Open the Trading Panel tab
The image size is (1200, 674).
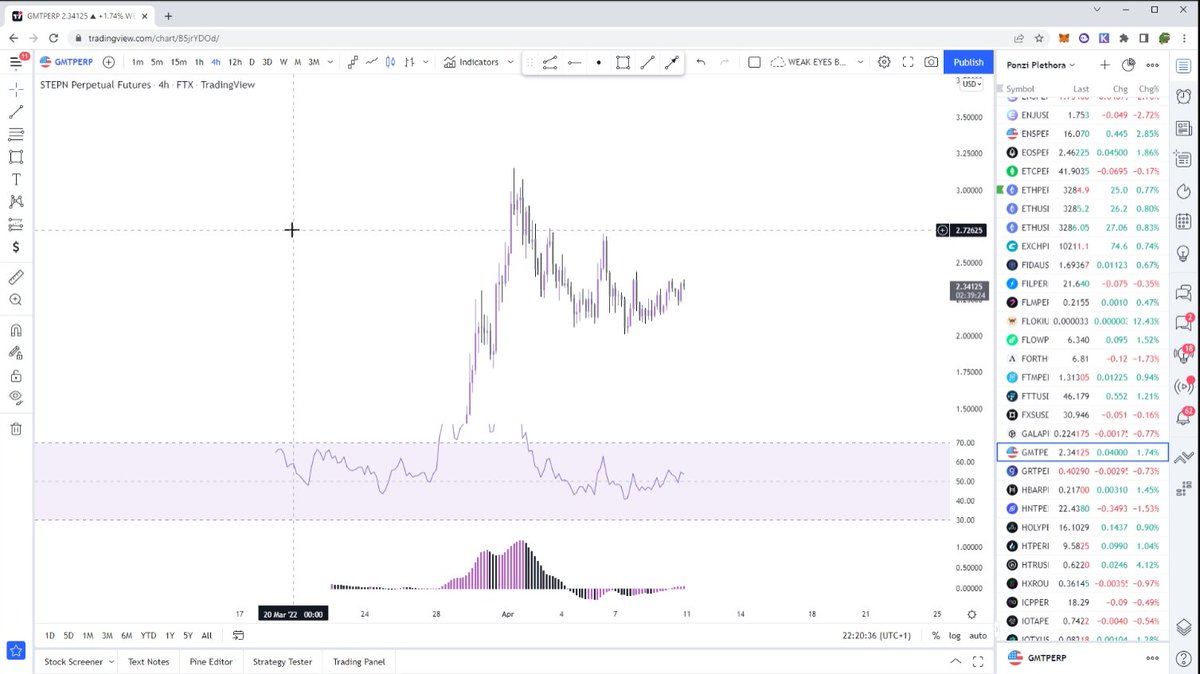point(359,661)
